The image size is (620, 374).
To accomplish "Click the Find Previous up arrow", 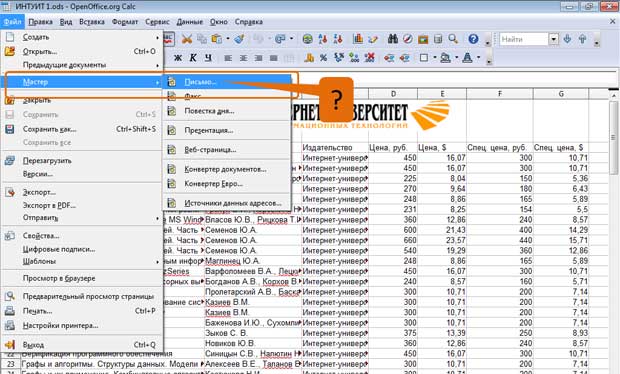I will [582, 39].
